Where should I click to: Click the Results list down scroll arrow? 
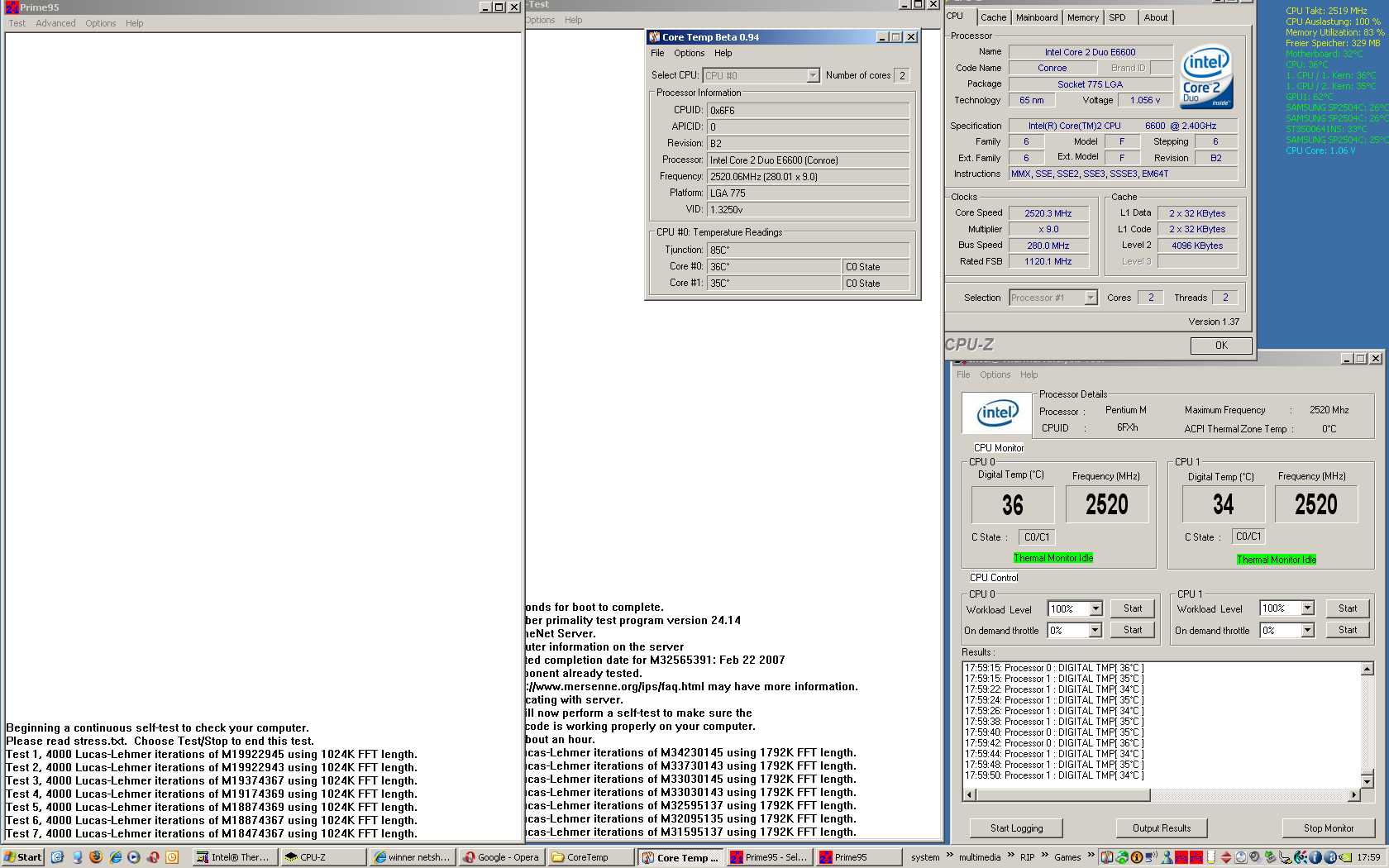click(1367, 781)
